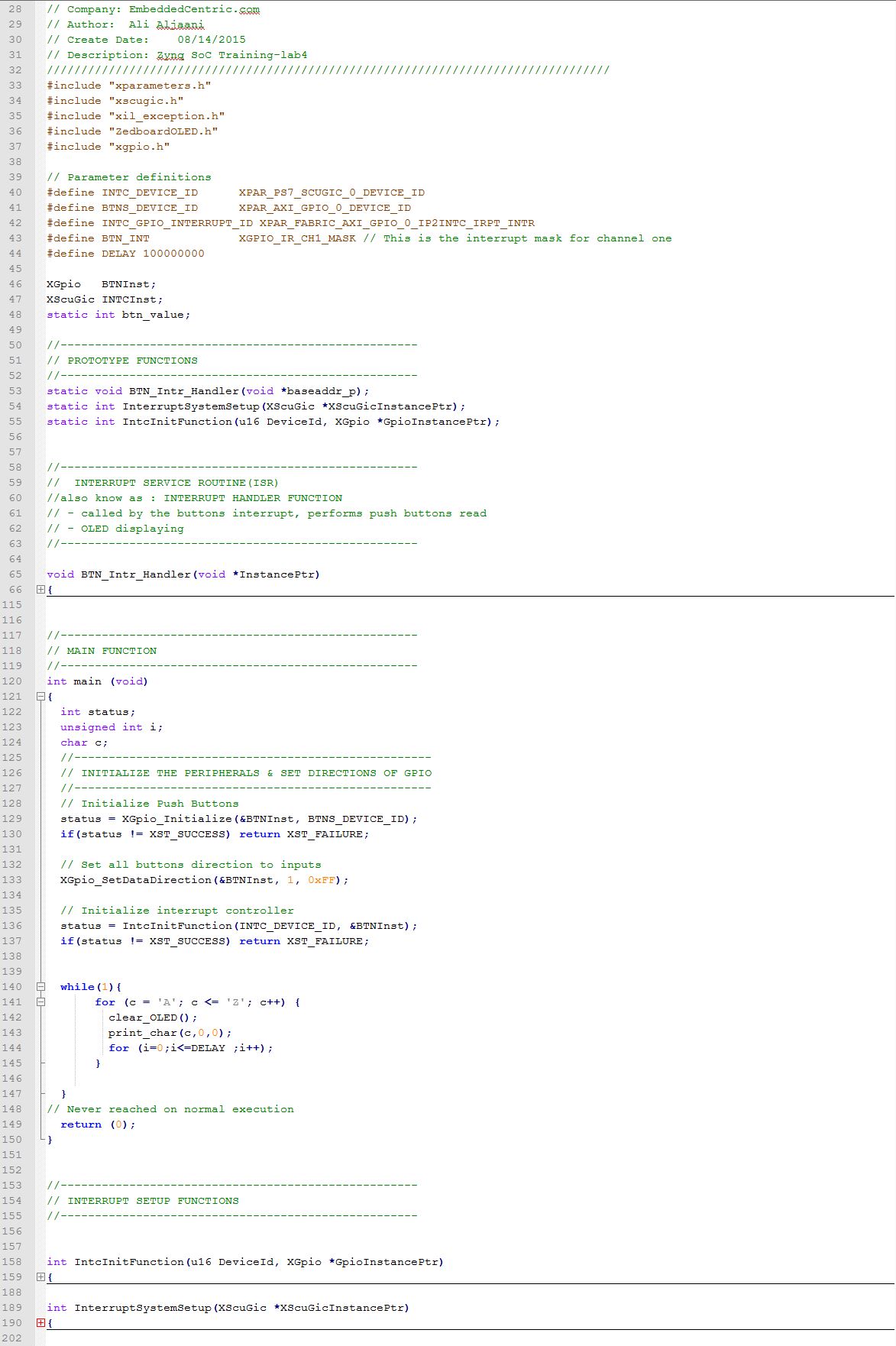
Task: Click the int InterruptSystemSetup definition at line 189
Action: [x=228, y=1308]
